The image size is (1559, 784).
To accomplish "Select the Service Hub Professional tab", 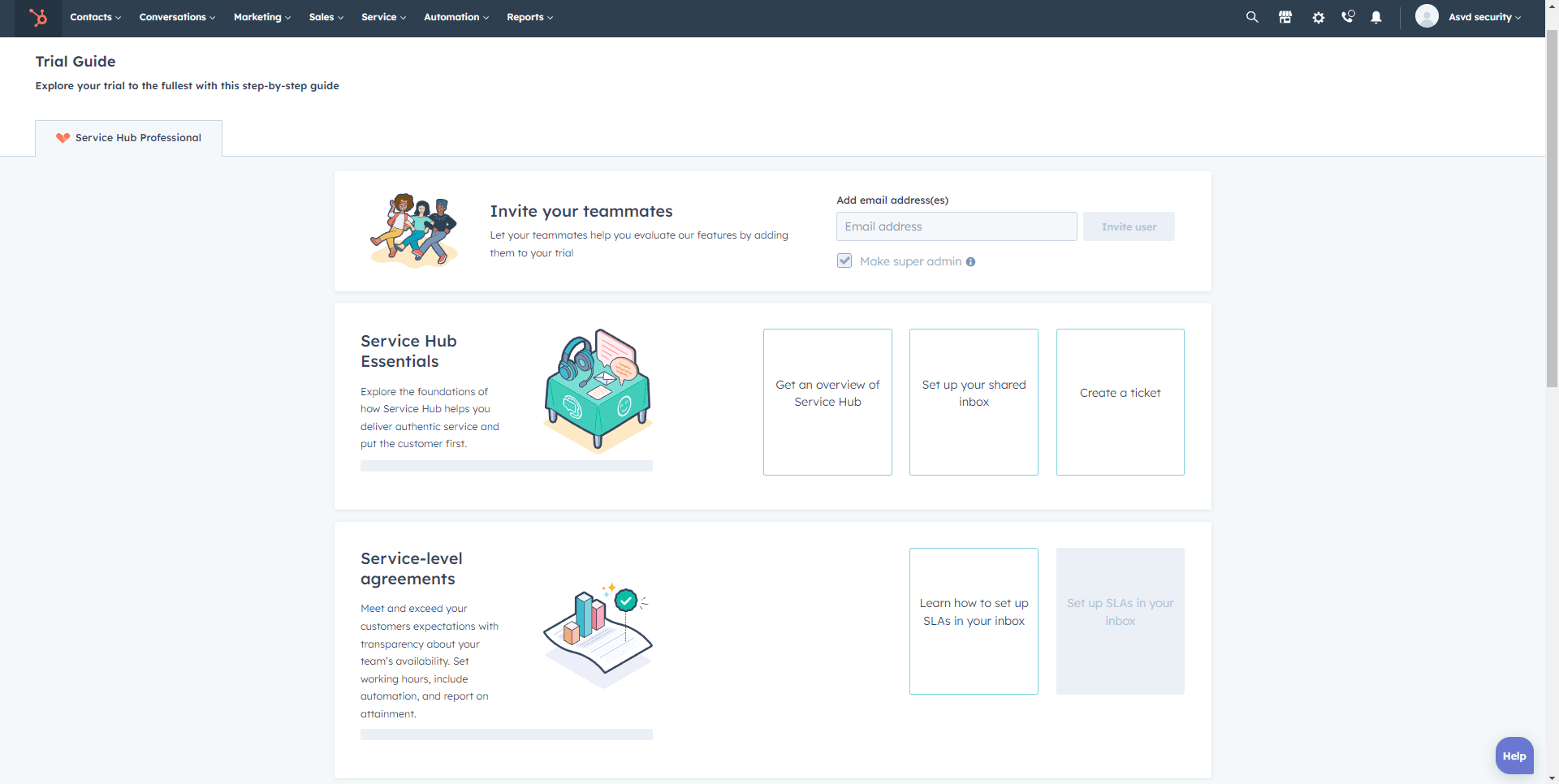I will (x=128, y=138).
